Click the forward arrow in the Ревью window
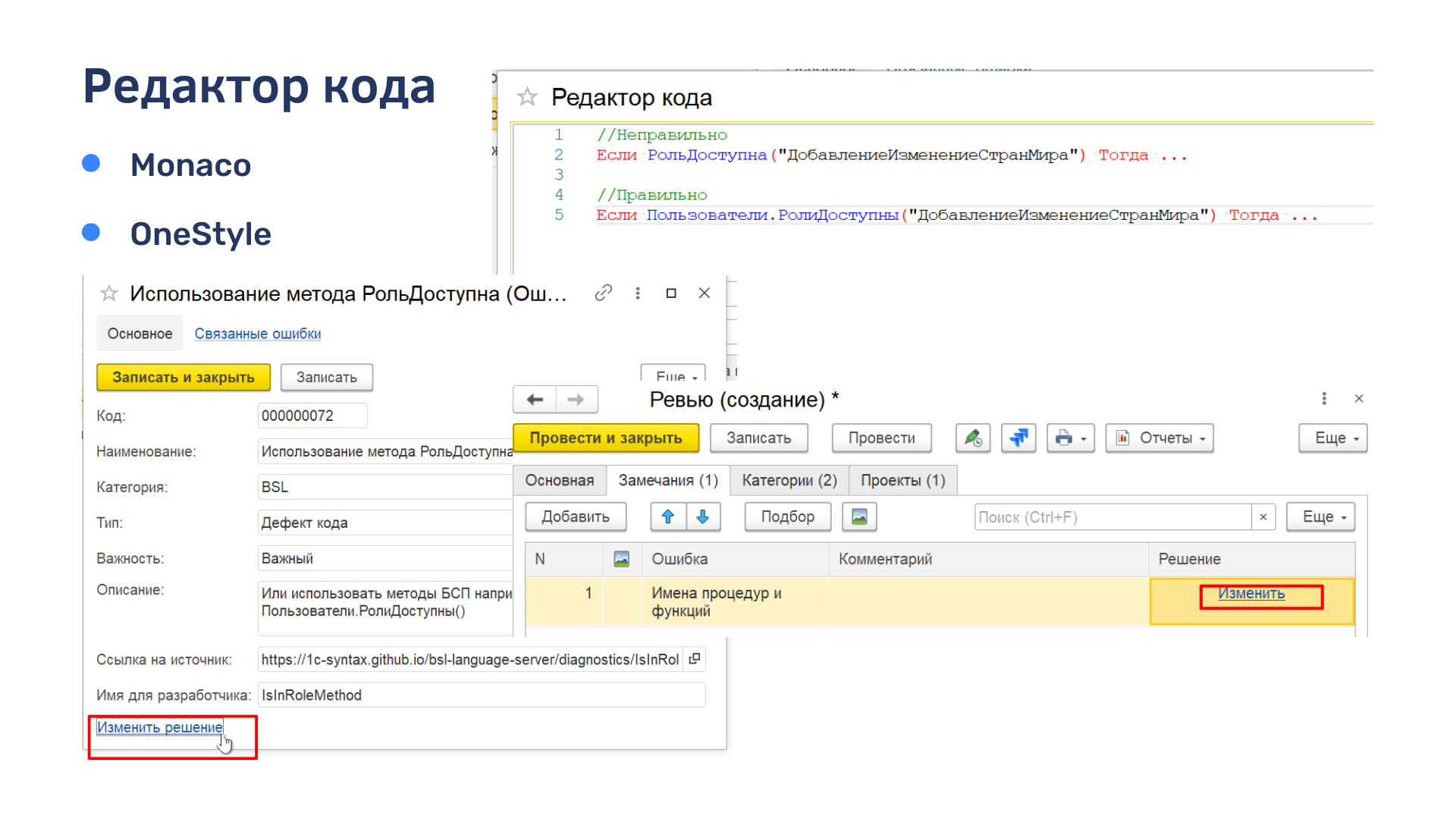Viewport: 1456px width, 819px height. pos(576,400)
